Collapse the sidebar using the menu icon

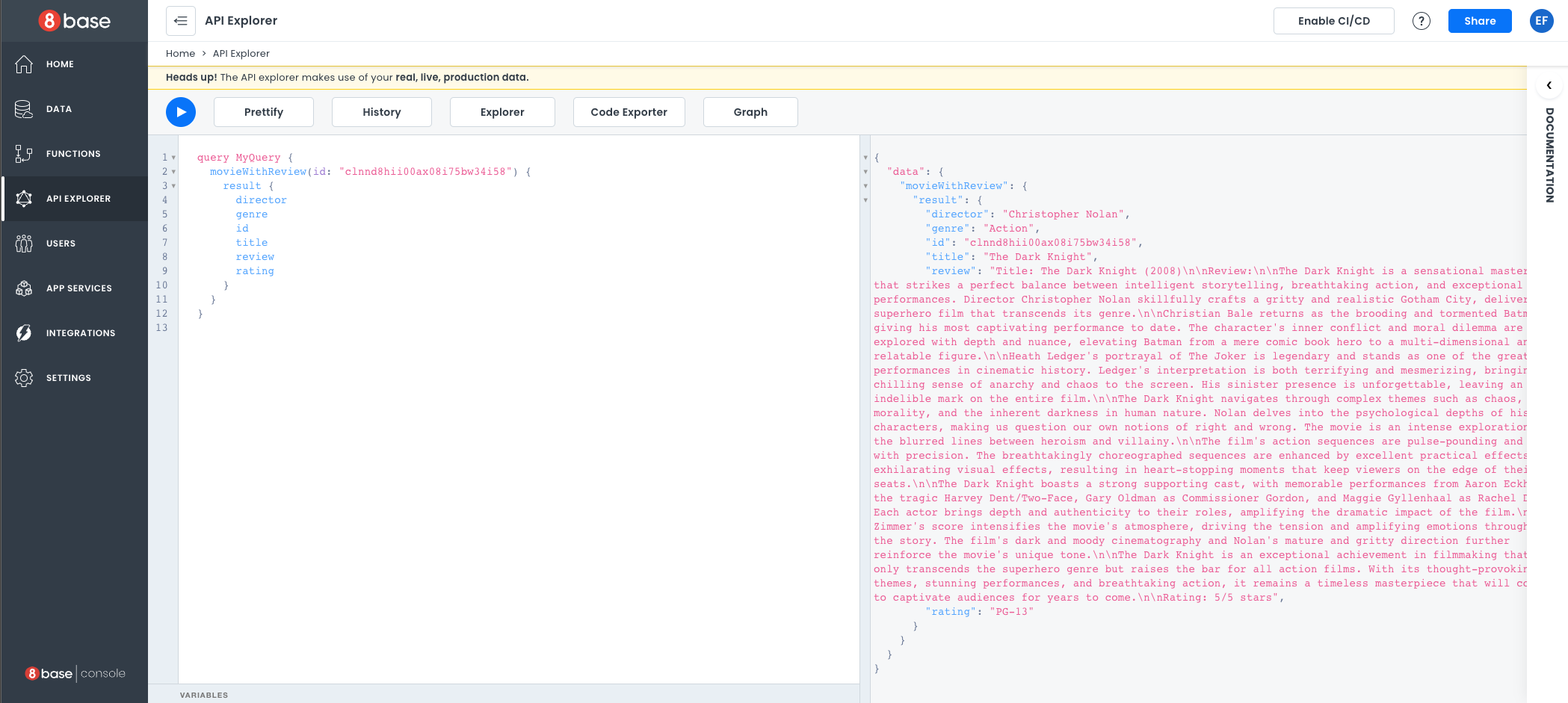pos(181,21)
